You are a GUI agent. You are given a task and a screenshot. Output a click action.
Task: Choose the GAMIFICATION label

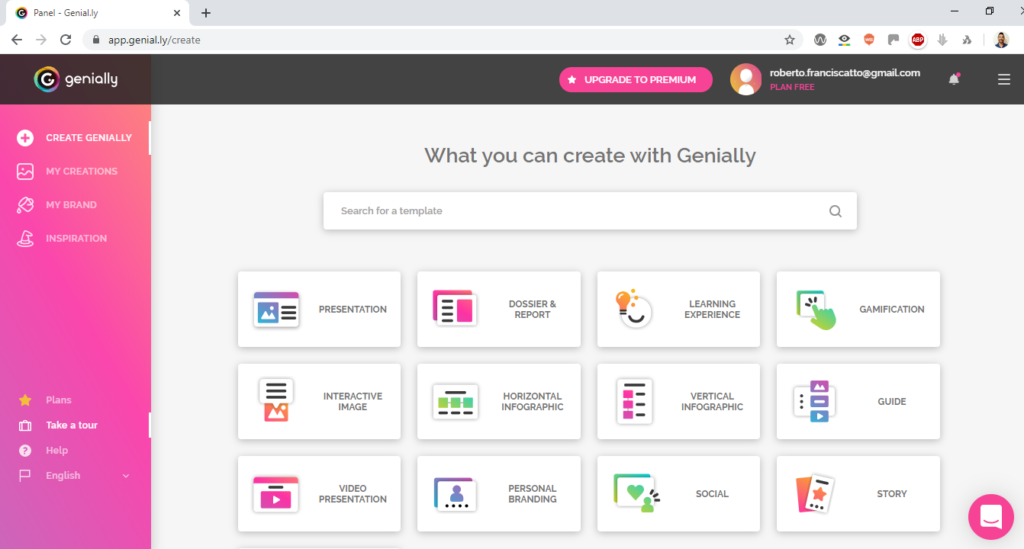click(x=891, y=309)
